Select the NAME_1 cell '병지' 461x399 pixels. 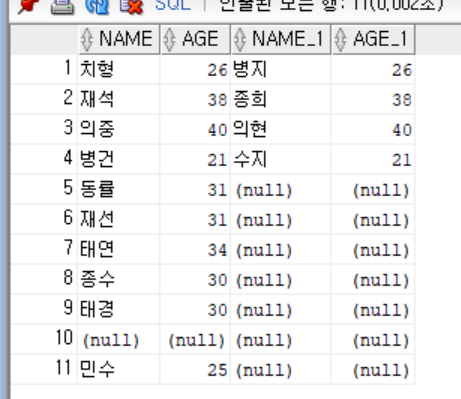(281, 69)
